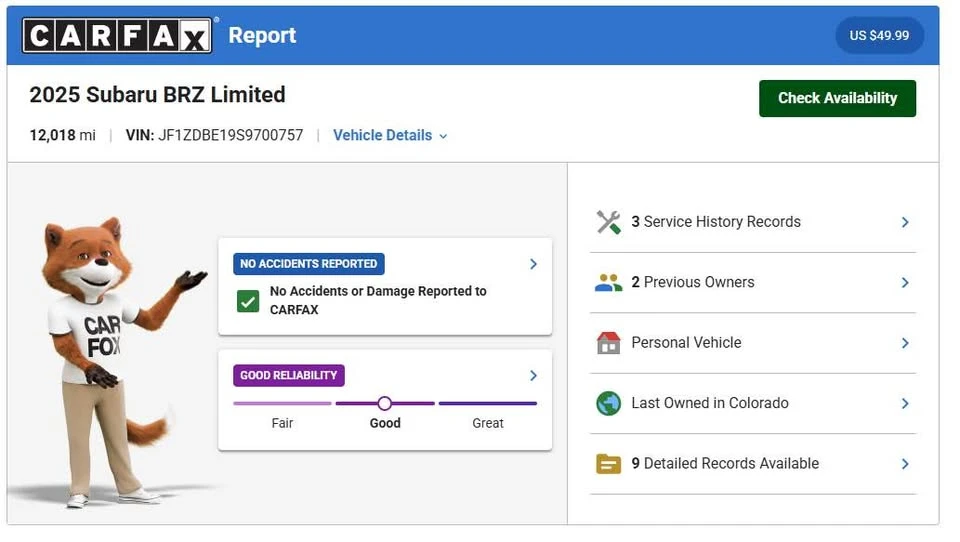This screenshot has height=542, width=960.
Task: Expand the Last Owned in Colorado chevron
Action: 905,404
